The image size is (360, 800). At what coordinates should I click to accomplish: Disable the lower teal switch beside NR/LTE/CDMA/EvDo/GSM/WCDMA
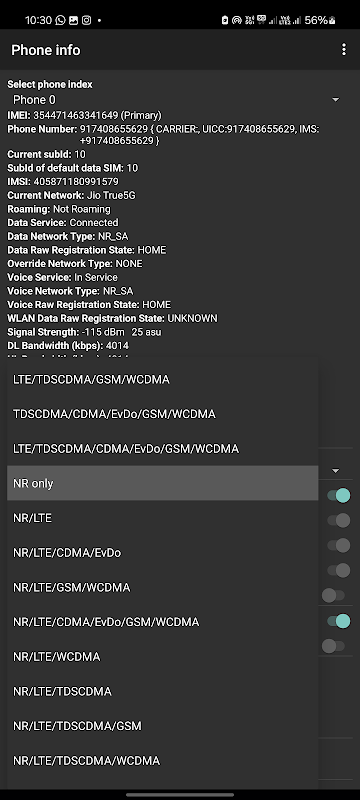(339, 621)
